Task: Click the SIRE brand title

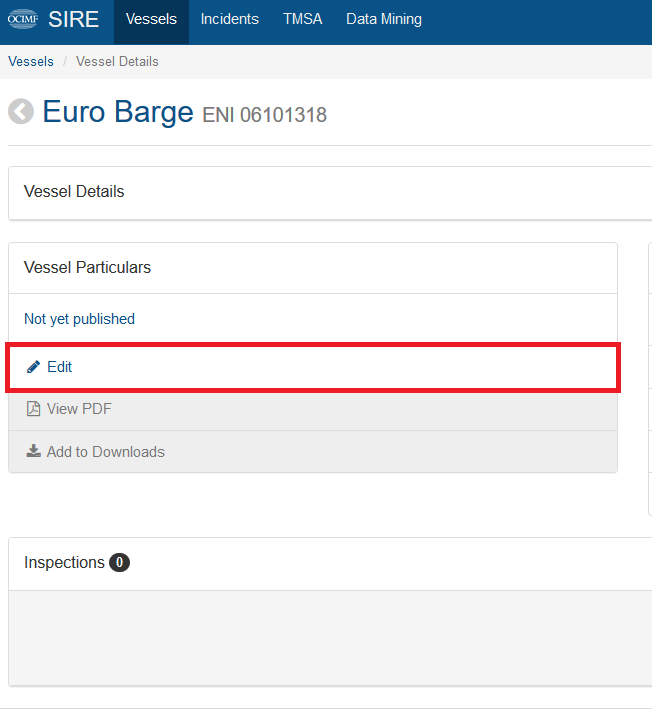Action: click(73, 19)
